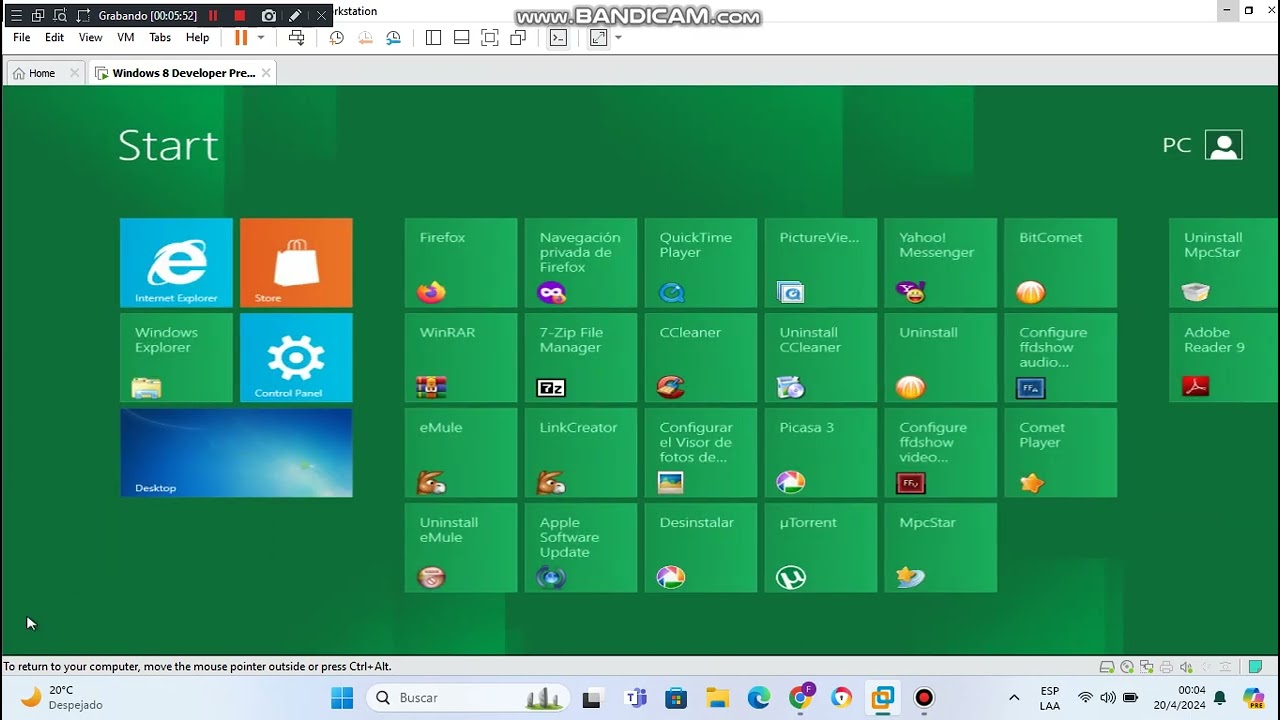Image resolution: width=1280 pixels, height=720 pixels.
Task: Open the BitComet tile
Action: pos(1061,262)
